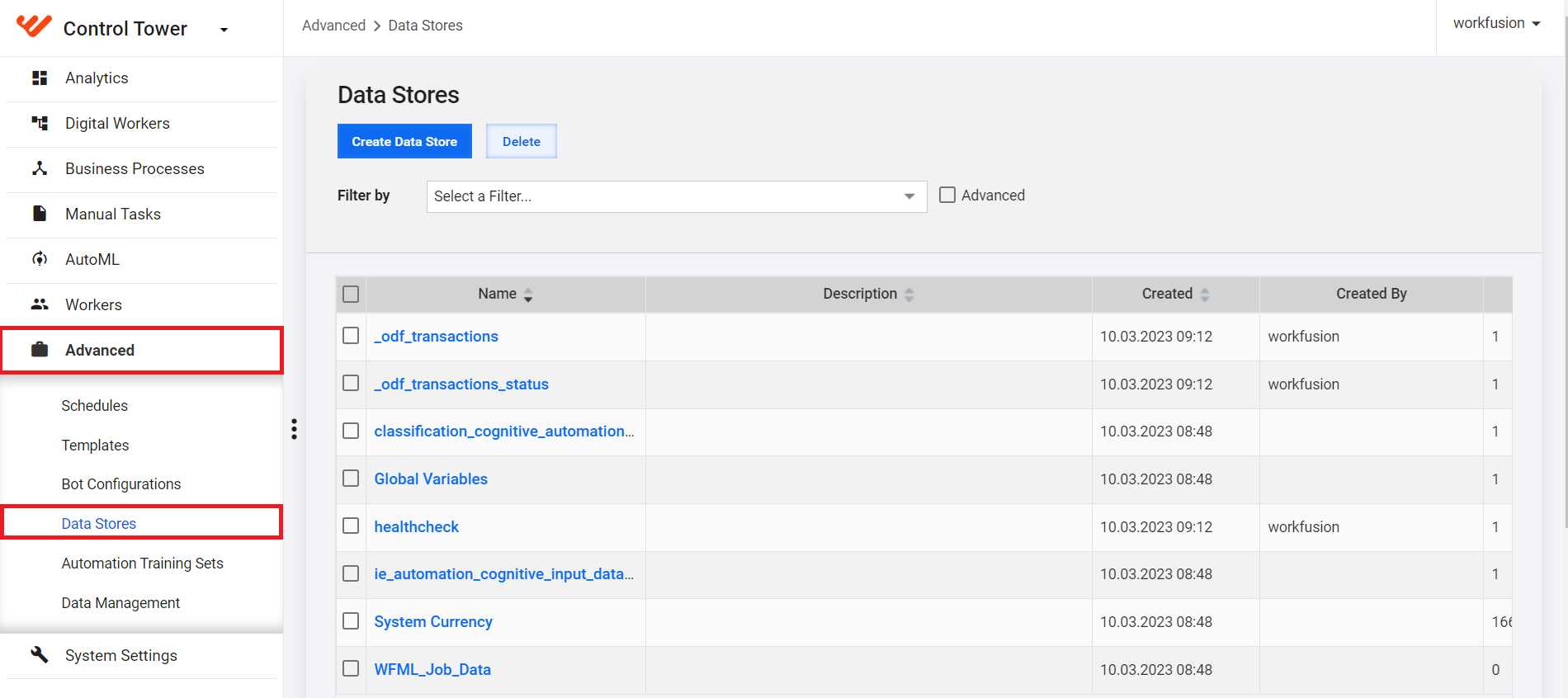
Task: Check the _odf_transactions row checkbox
Action: (x=351, y=336)
